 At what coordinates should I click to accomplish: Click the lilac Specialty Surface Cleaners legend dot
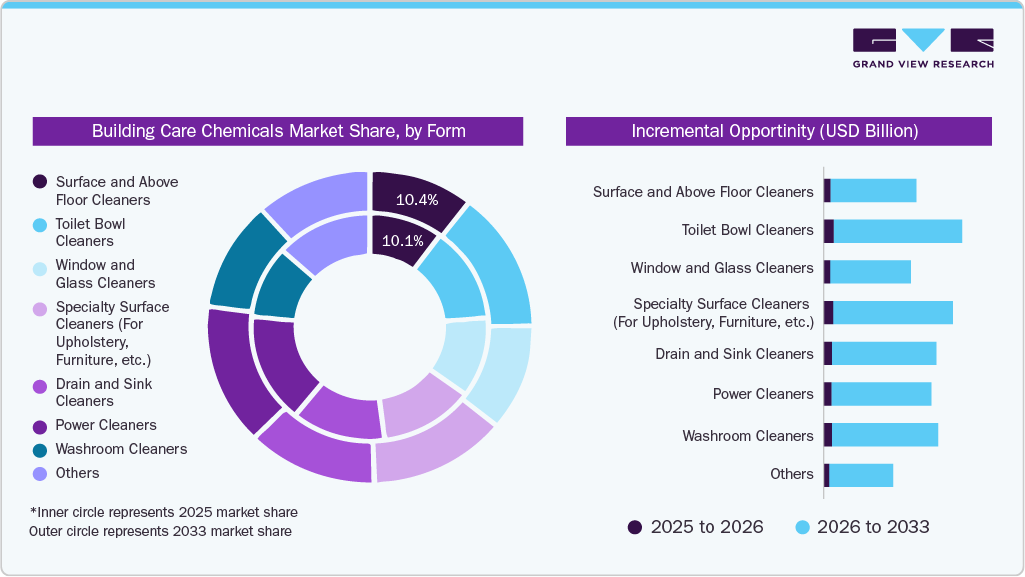coord(40,309)
